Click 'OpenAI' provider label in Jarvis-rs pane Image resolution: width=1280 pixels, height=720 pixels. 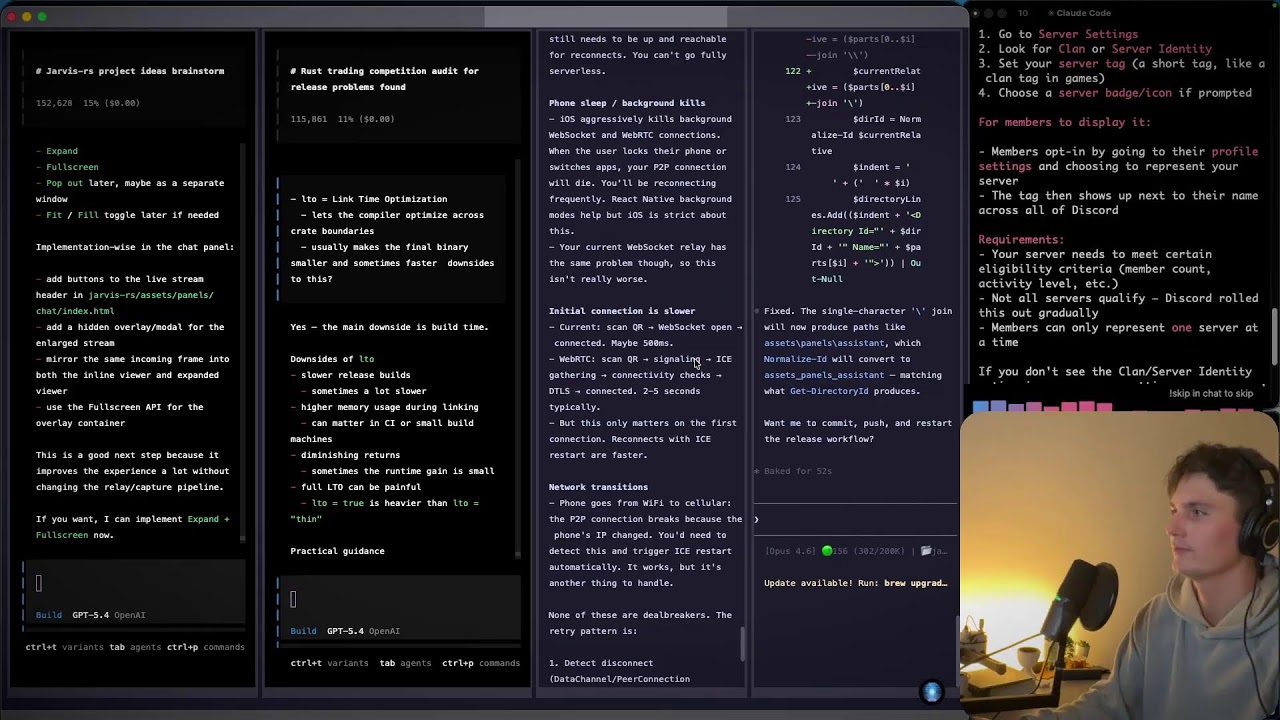coord(130,615)
